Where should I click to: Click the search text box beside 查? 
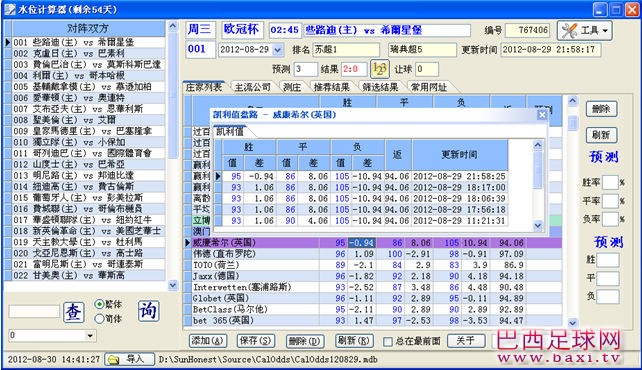pyautogui.click(x=34, y=311)
